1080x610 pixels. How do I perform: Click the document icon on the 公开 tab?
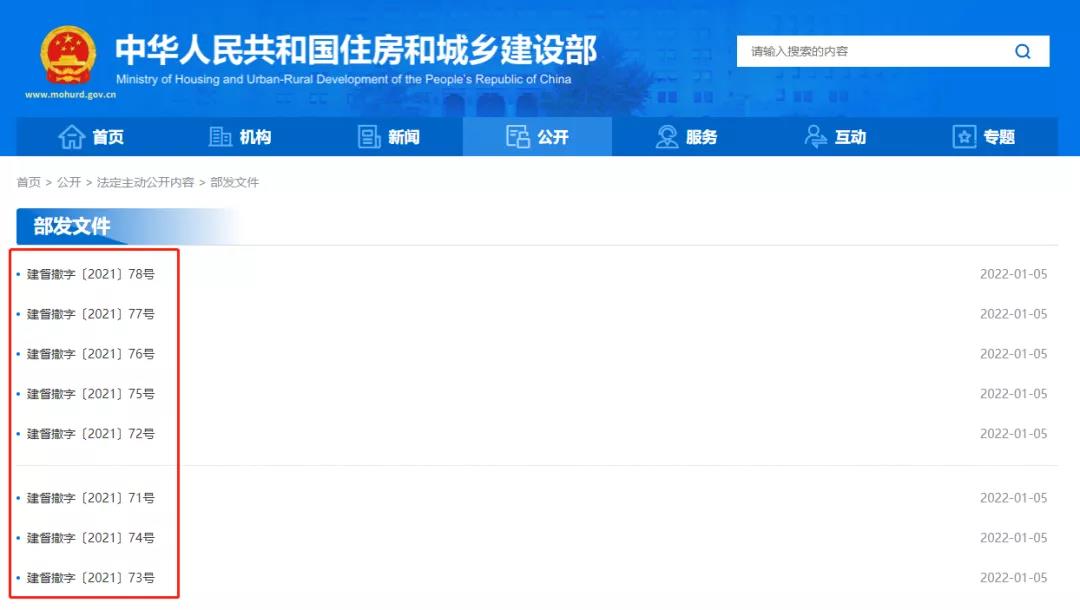518,137
